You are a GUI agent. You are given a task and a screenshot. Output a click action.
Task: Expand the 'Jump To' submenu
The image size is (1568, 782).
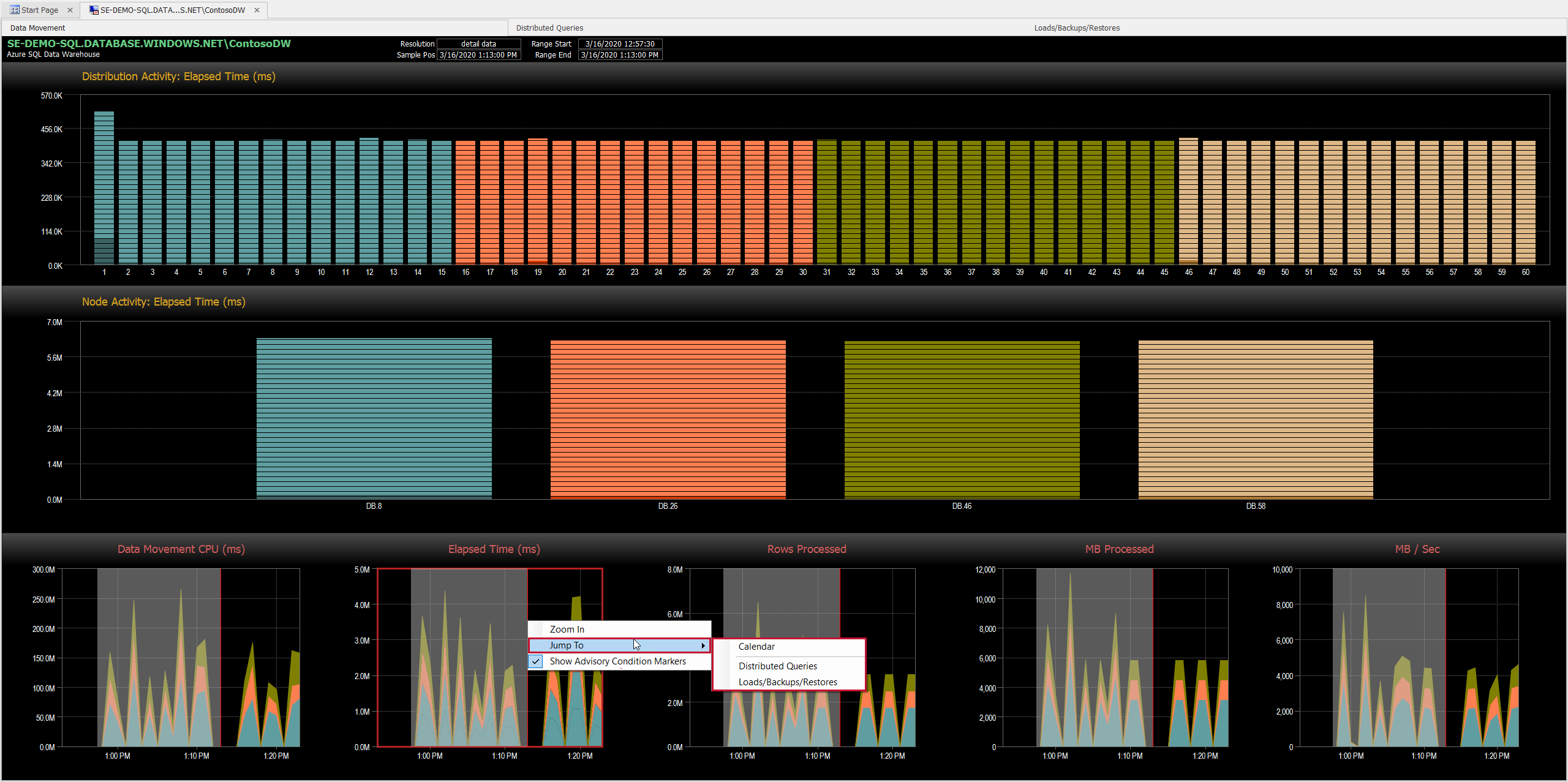tap(567, 645)
